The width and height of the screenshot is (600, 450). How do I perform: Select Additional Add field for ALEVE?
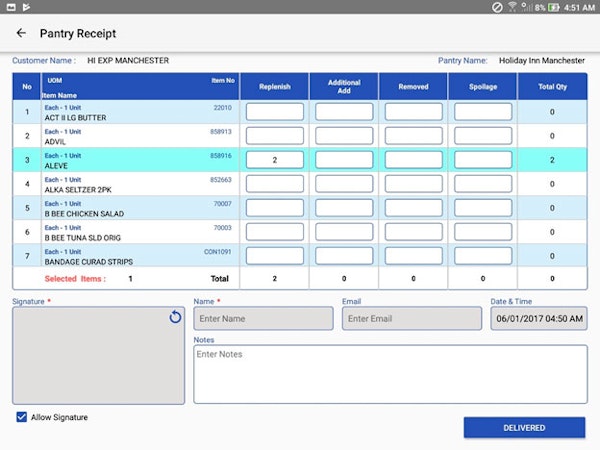[x=344, y=160]
